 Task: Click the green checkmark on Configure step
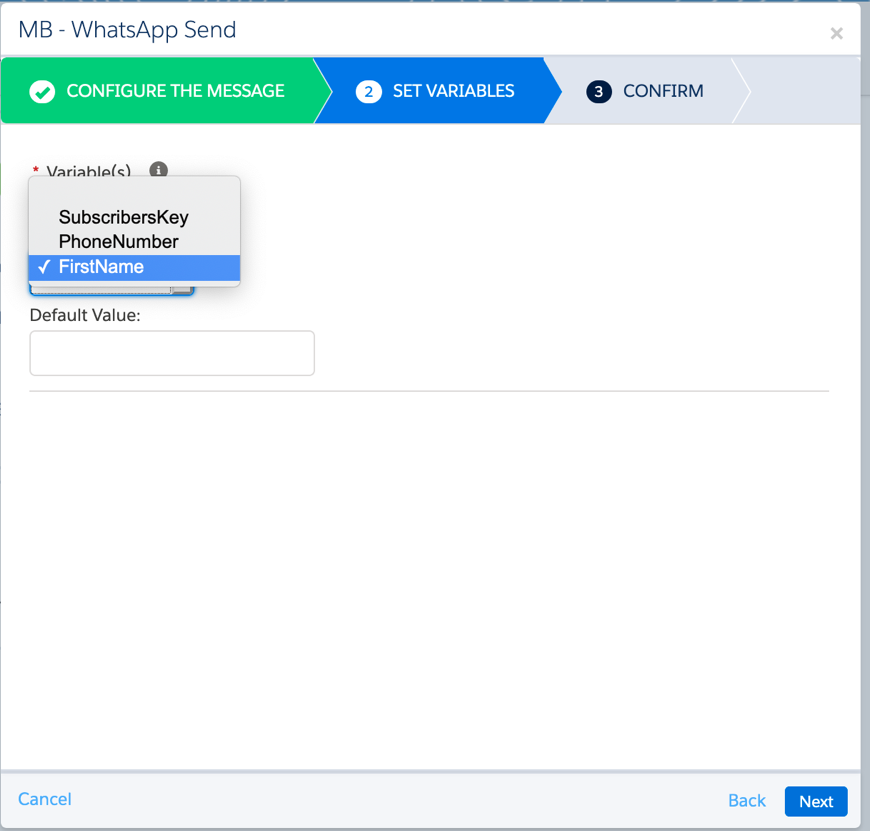[x=42, y=92]
